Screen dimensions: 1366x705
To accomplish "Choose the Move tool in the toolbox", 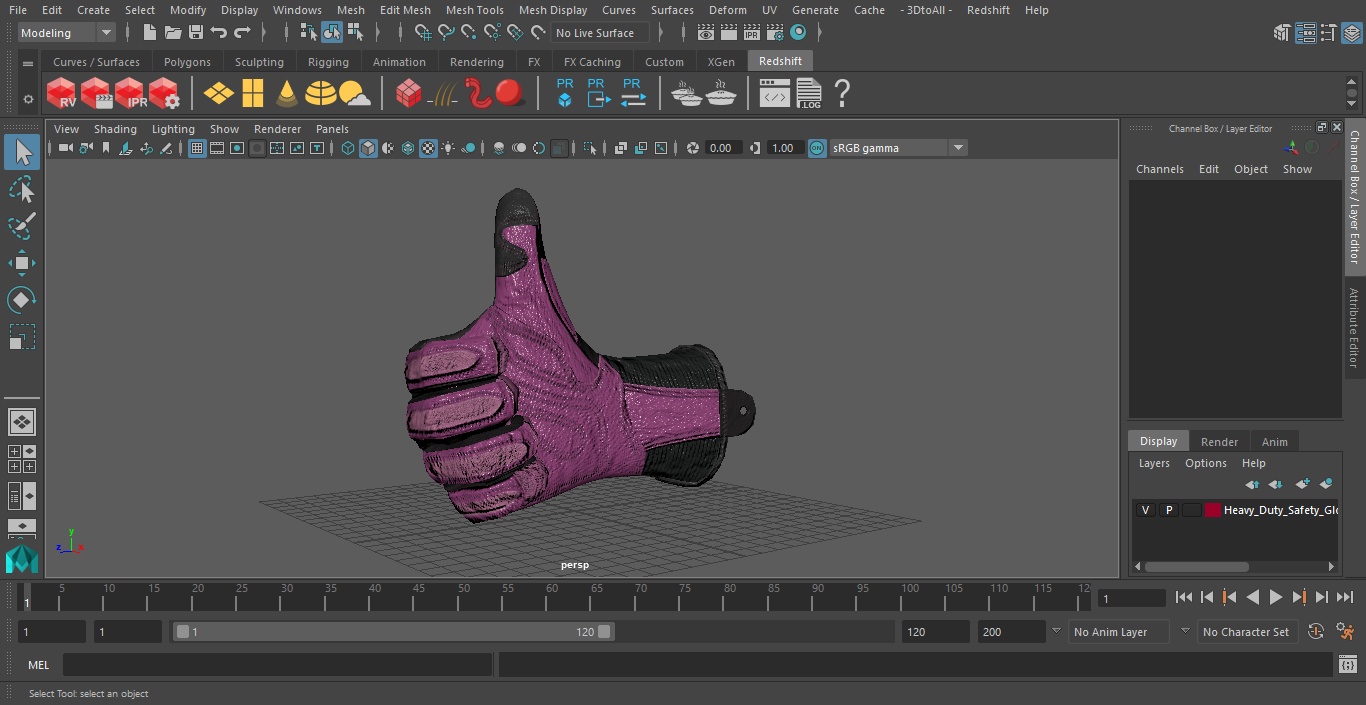I will tap(22, 263).
